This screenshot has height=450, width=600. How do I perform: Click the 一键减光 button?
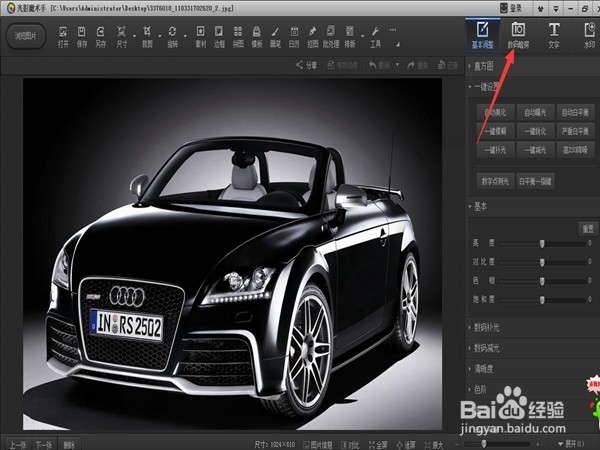click(535, 150)
